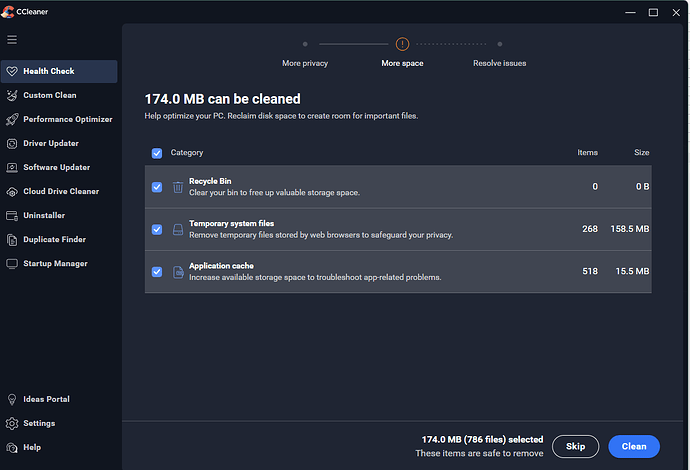The width and height of the screenshot is (690, 470).
Task: Jump to the Resolve issues step
Action: click(499, 63)
